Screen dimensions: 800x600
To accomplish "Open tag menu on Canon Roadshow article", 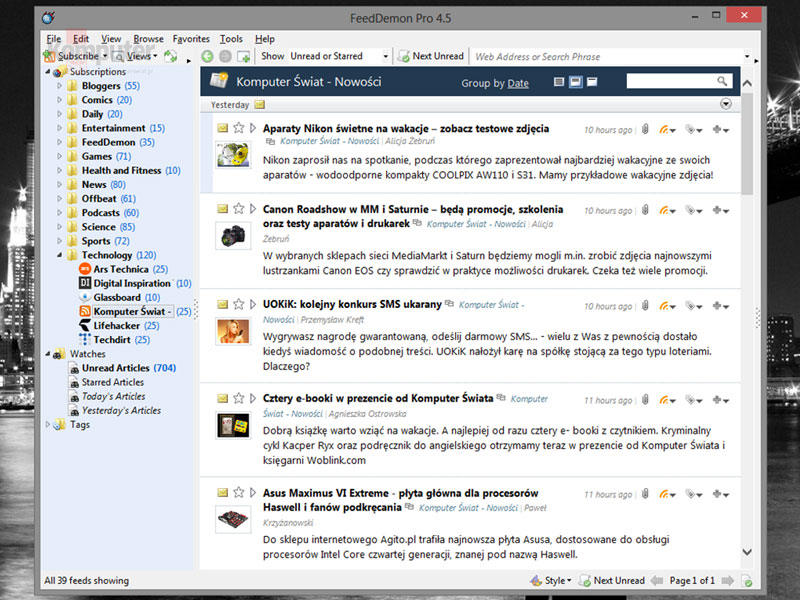I will coord(693,210).
